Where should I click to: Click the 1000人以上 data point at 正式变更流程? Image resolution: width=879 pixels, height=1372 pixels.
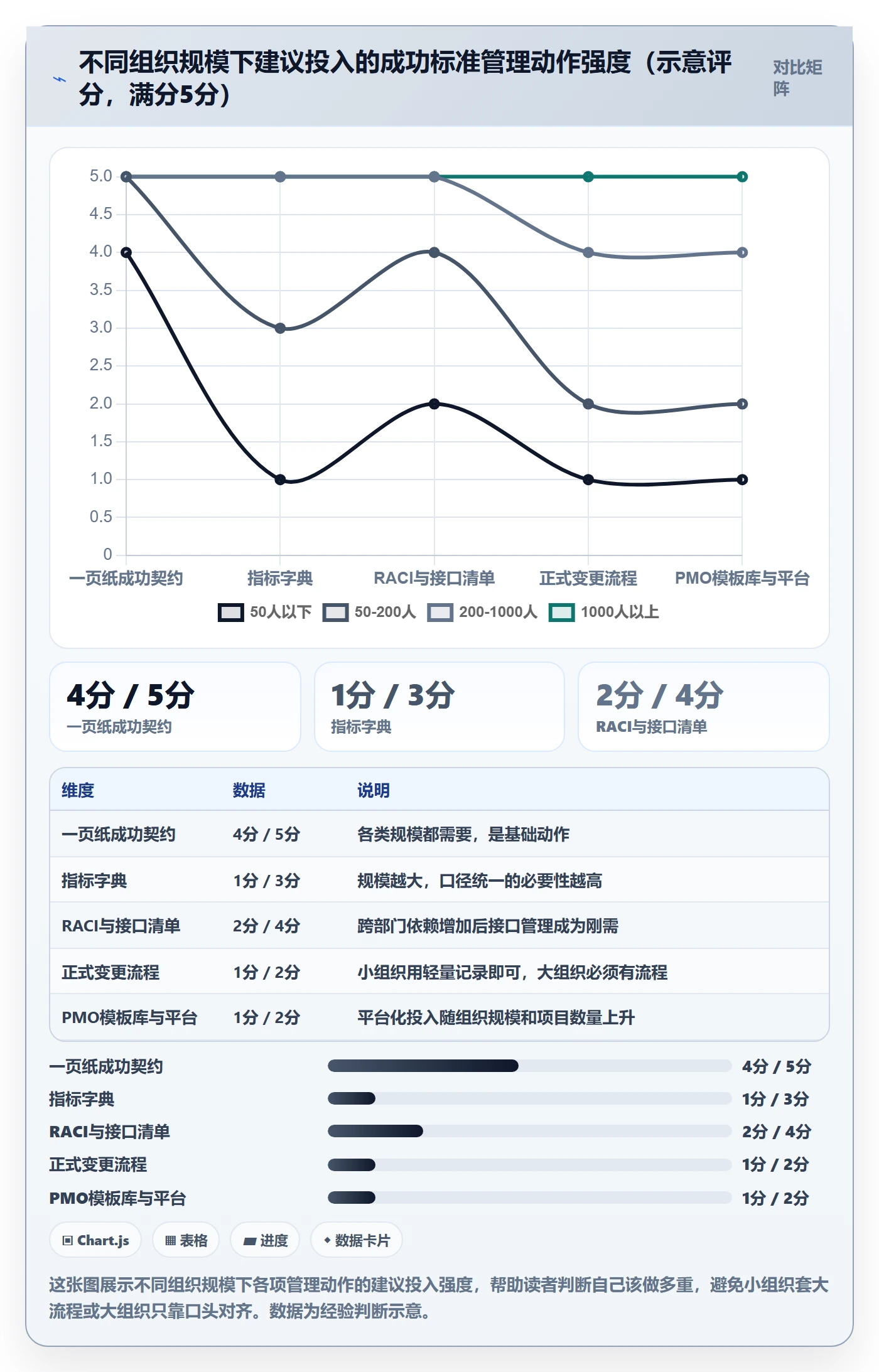click(x=588, y=177)
